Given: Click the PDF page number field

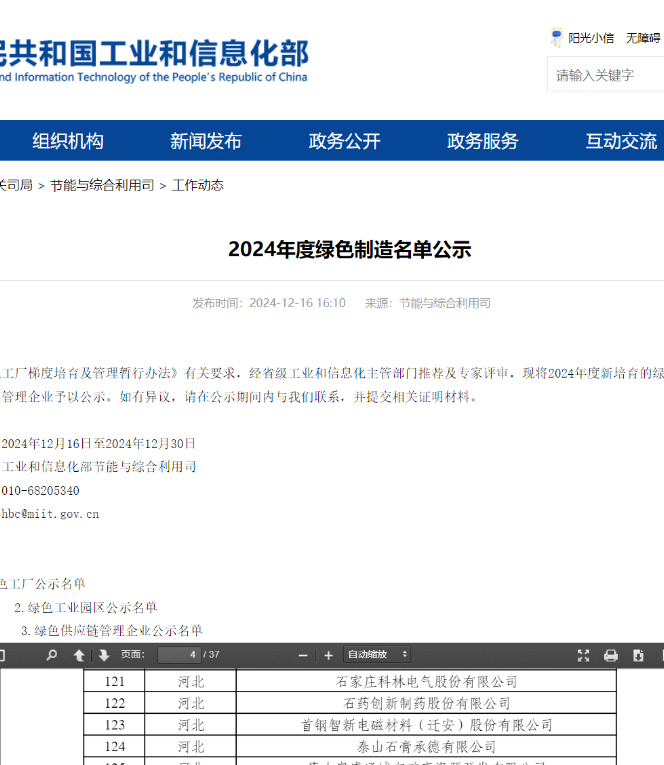Looking at the screenshot, I should coord(178,655).
